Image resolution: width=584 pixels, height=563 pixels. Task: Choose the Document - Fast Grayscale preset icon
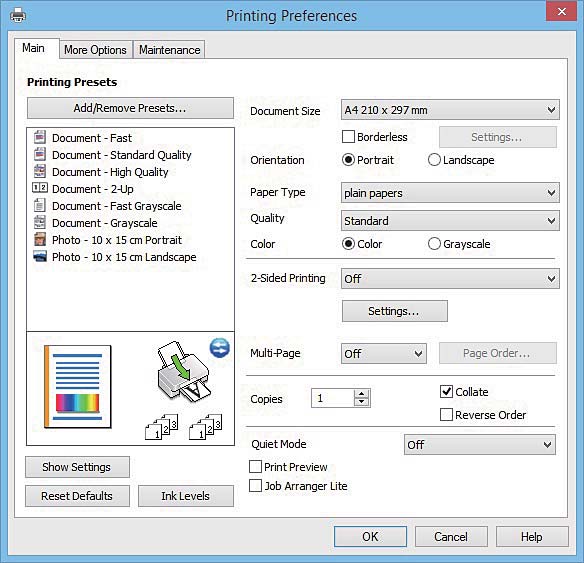(x=40, y=205)
